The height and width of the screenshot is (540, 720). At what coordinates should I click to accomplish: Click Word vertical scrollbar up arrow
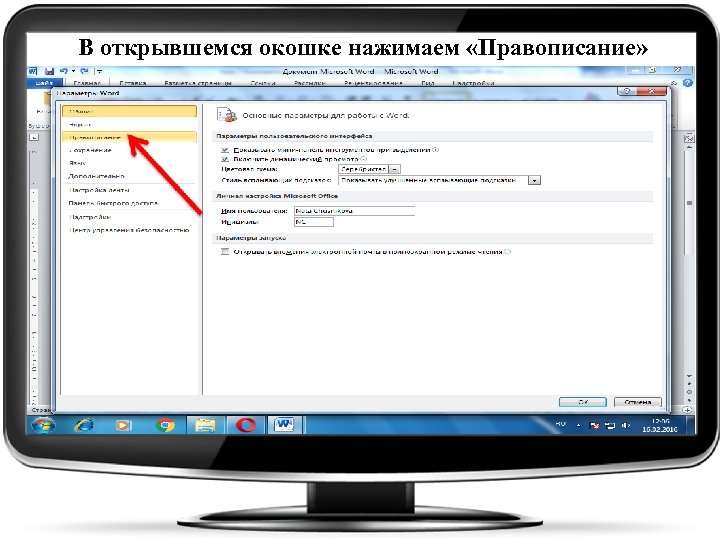tap(689, 147)
